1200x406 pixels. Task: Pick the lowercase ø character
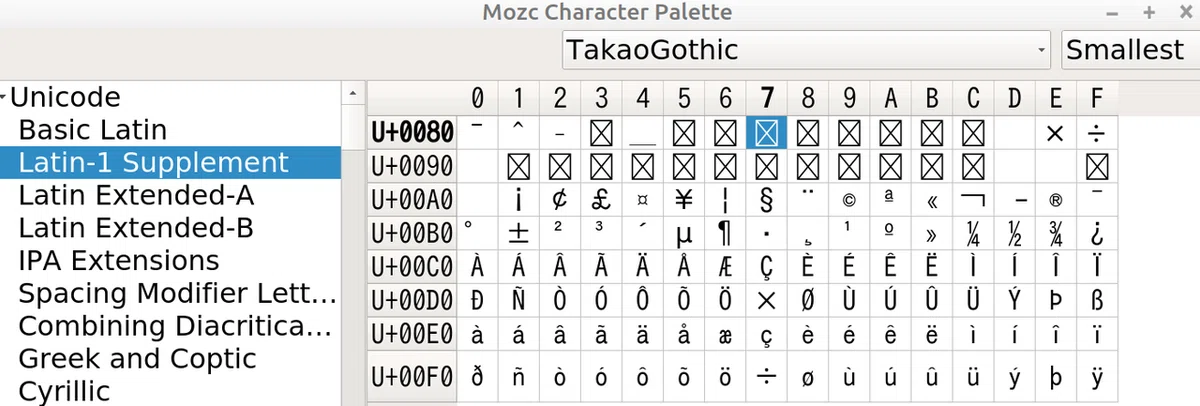808,376
